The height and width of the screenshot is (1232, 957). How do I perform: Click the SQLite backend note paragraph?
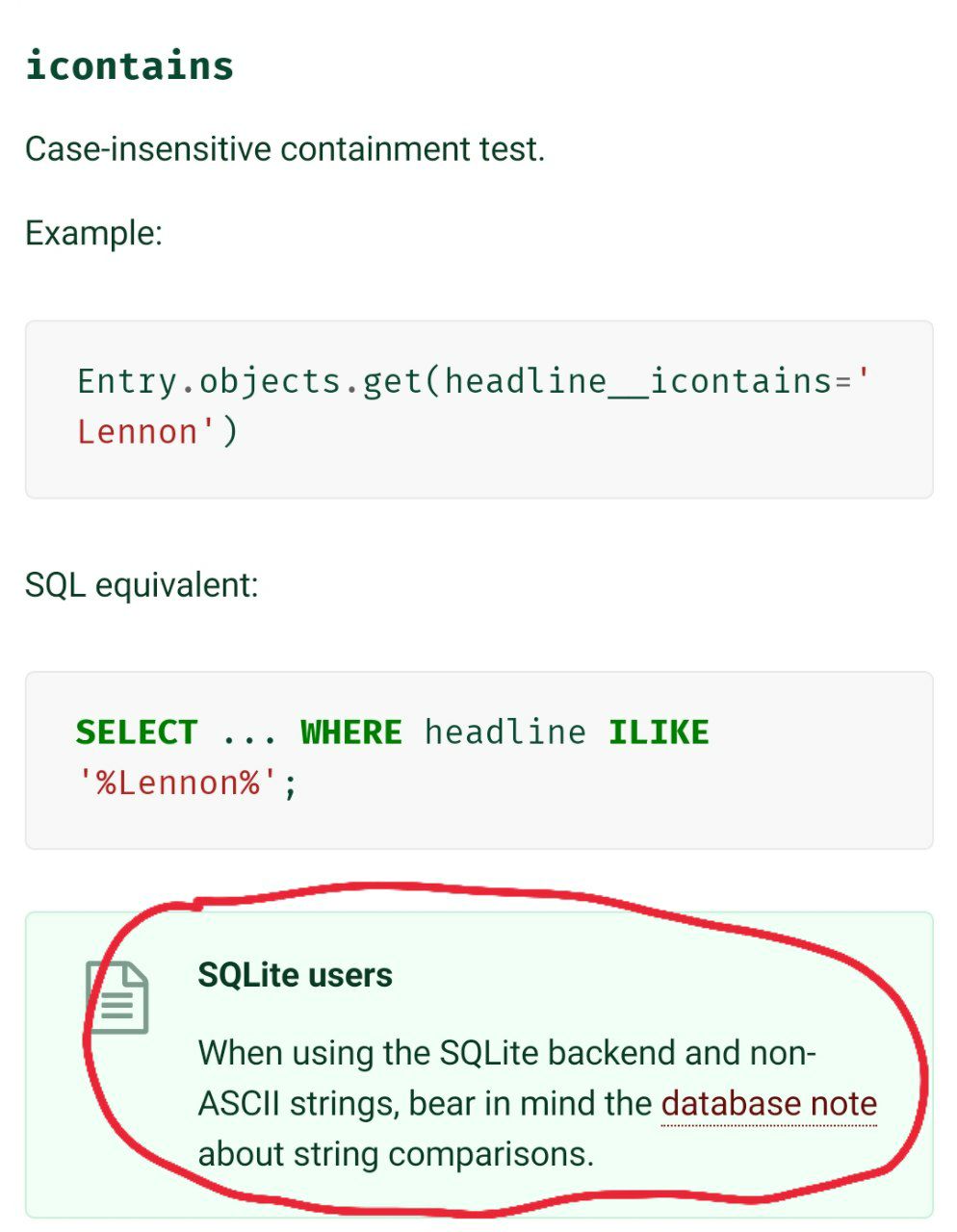(x=537, y=1103)
